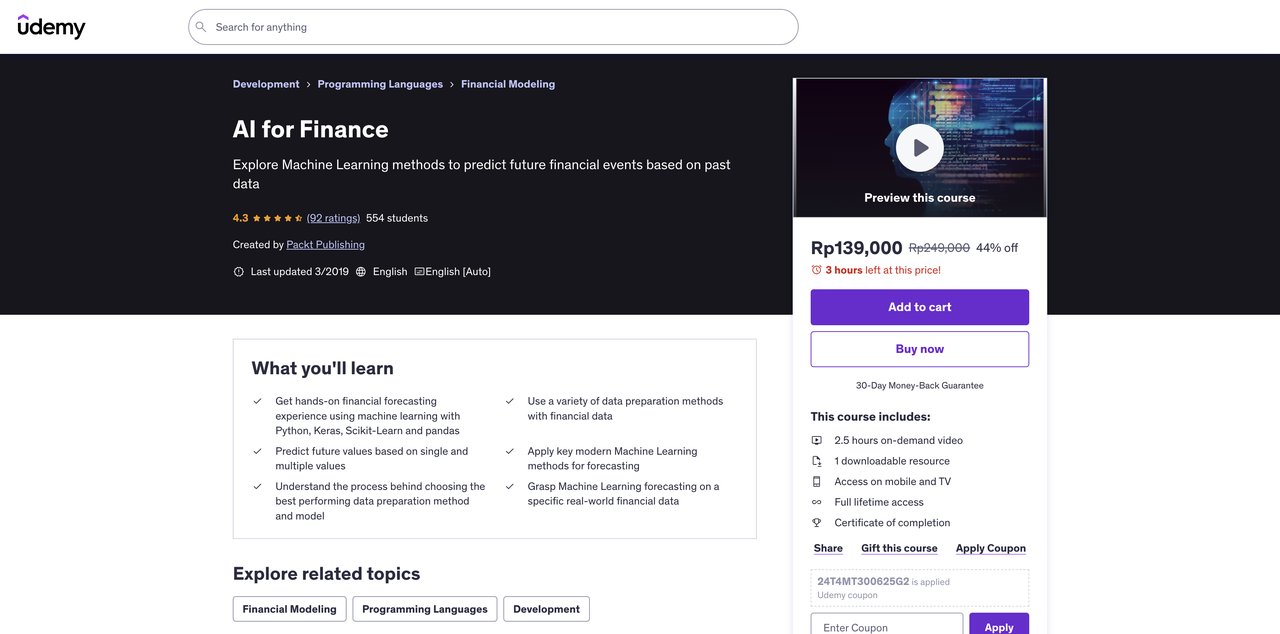Click the course preview thumbnail image

(x=920, y=147)
